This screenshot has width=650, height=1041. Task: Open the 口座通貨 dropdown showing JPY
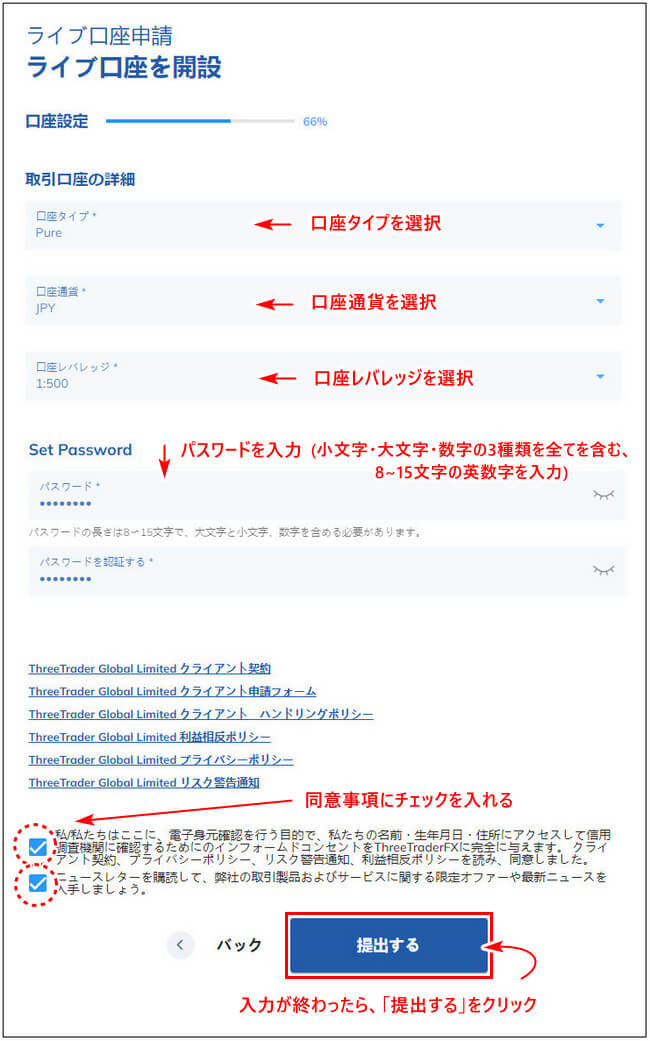pyautogui.click(x=323, y=301)
